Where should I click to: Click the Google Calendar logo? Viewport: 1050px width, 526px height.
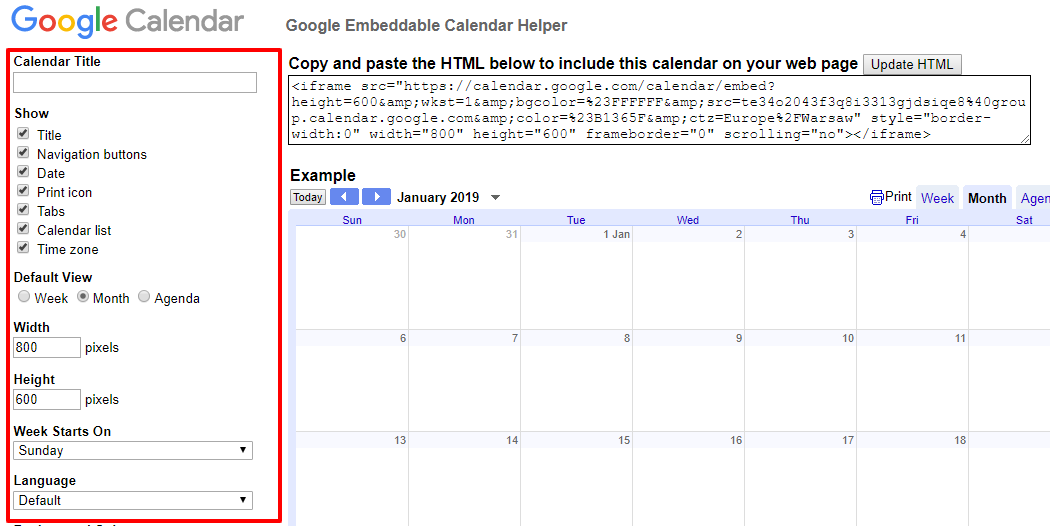(x=128, y=21)
